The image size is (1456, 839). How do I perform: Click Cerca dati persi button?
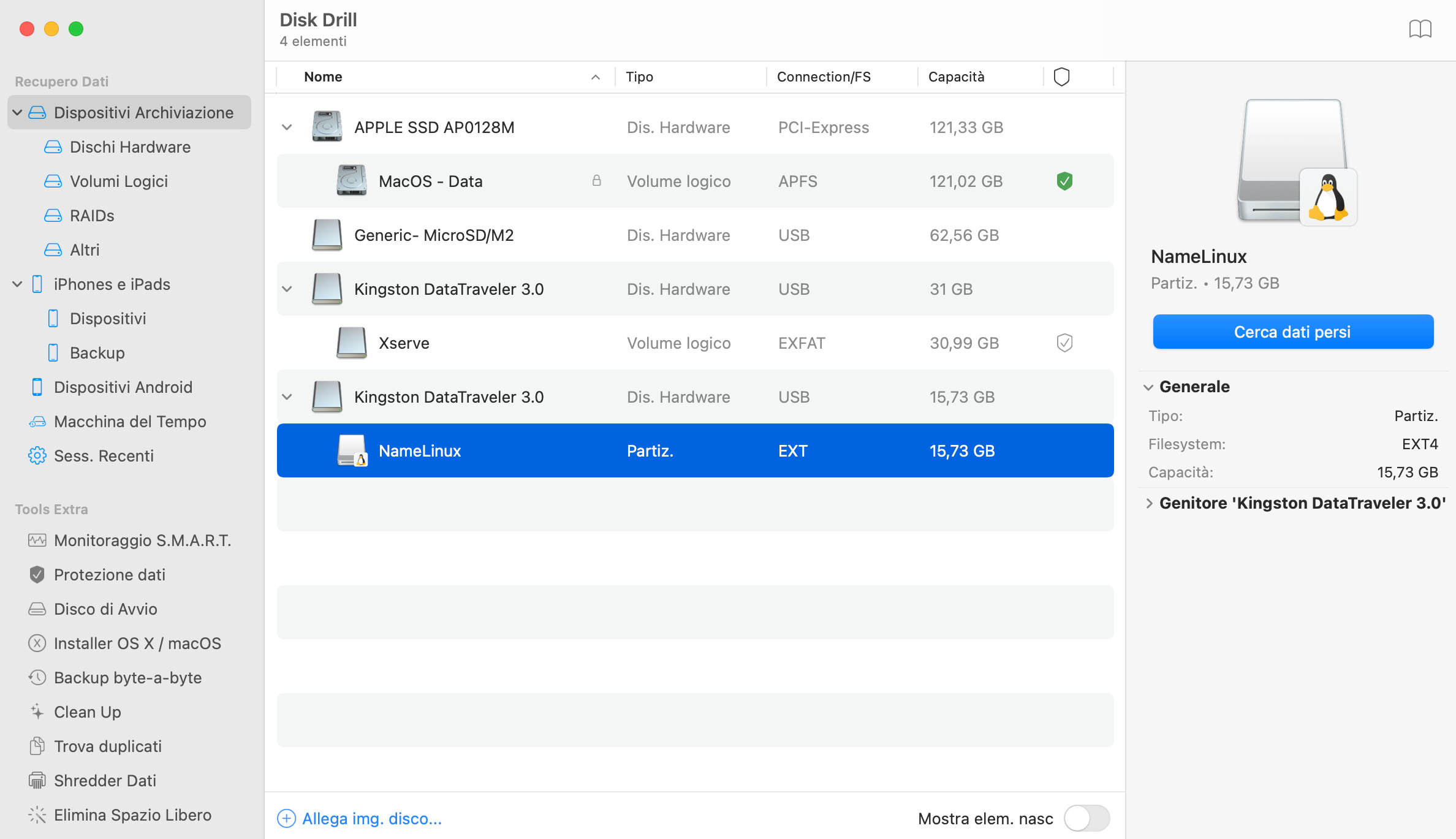pyautogui.click(x=1293, y=332)
